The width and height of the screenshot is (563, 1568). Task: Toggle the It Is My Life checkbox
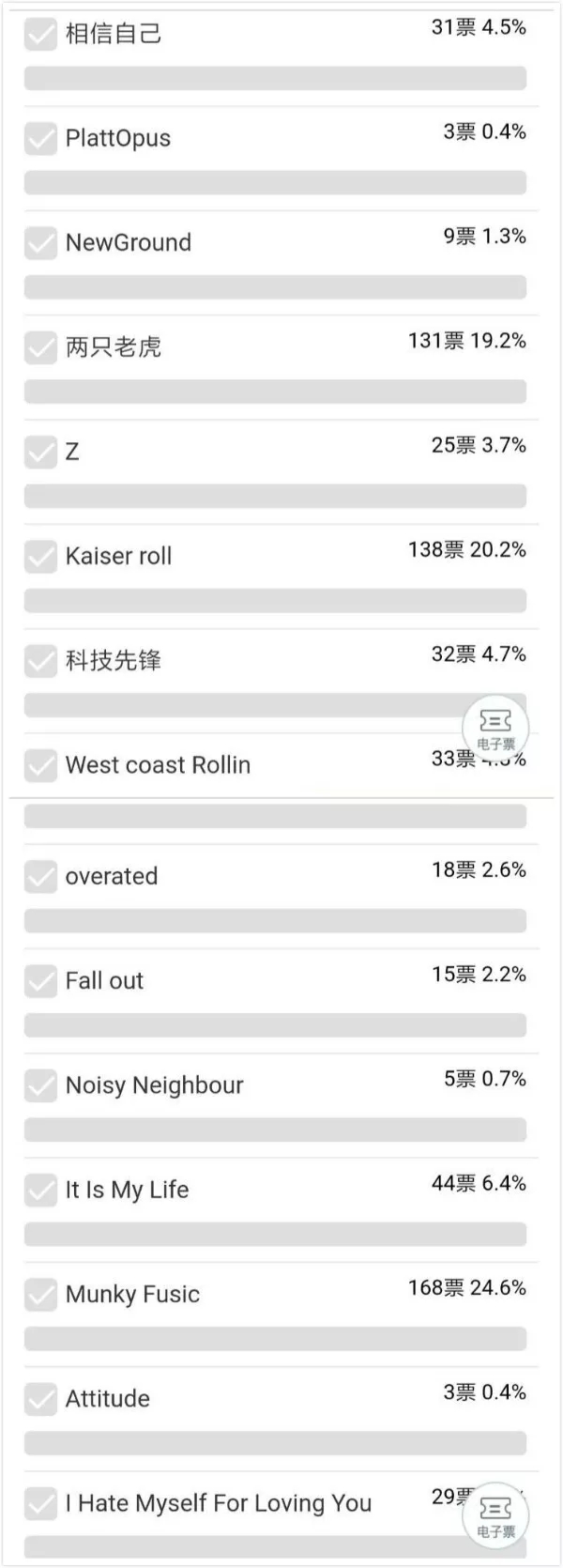(x=40, y=1190)
